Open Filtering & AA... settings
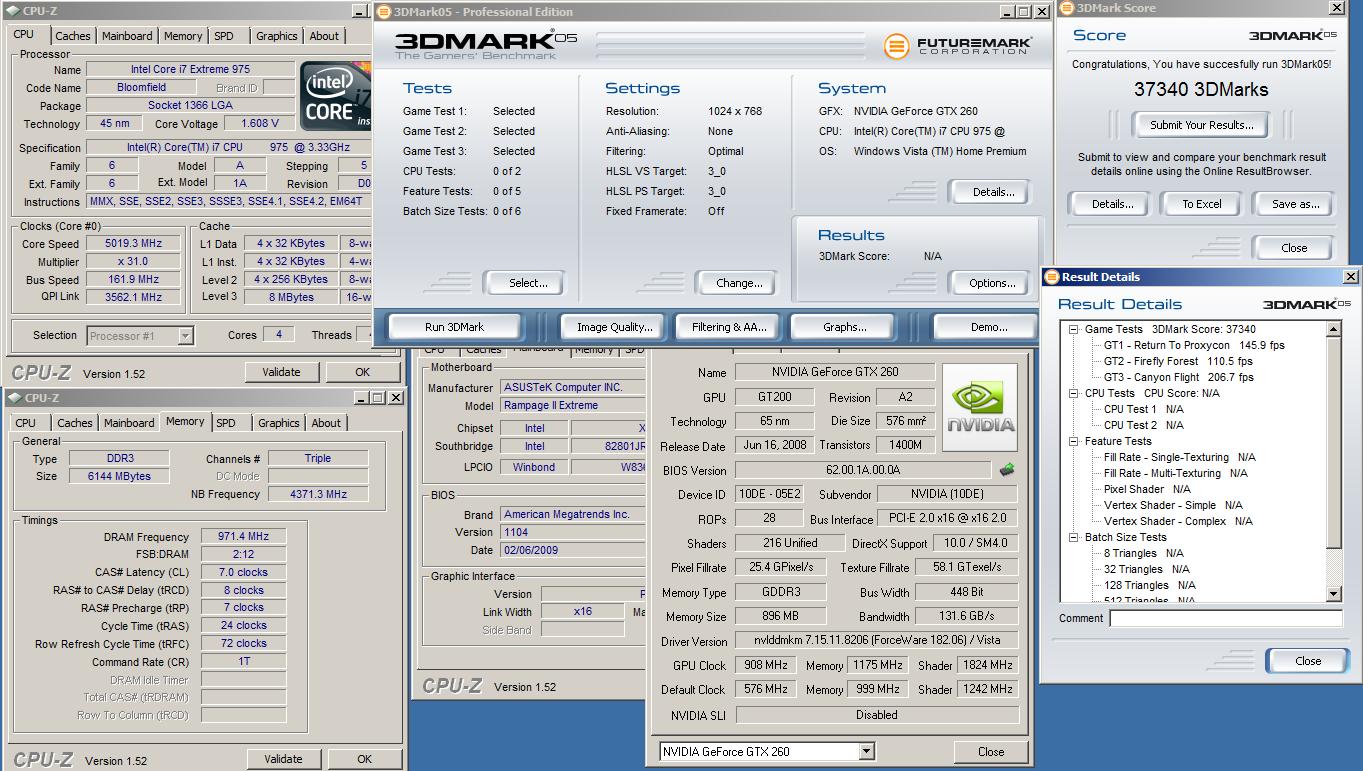 (x=729, y=327)
